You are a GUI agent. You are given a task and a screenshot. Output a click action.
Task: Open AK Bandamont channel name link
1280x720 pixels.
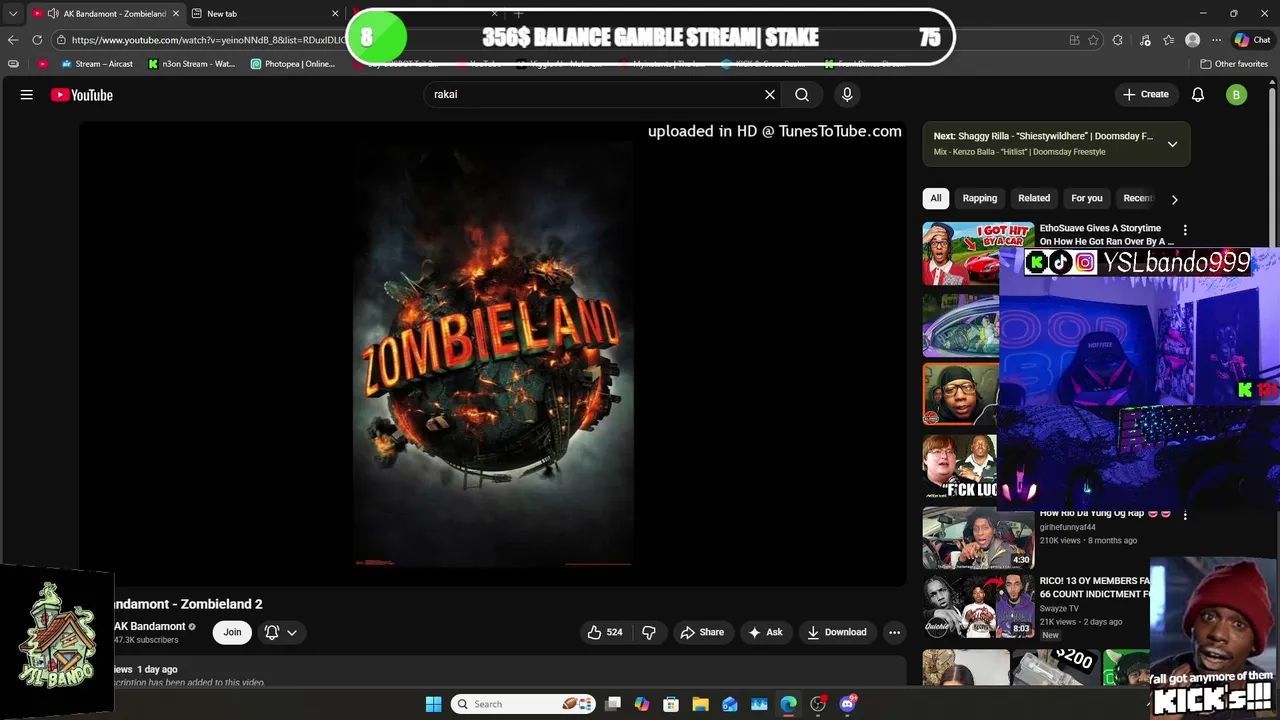tap(149, 626)
